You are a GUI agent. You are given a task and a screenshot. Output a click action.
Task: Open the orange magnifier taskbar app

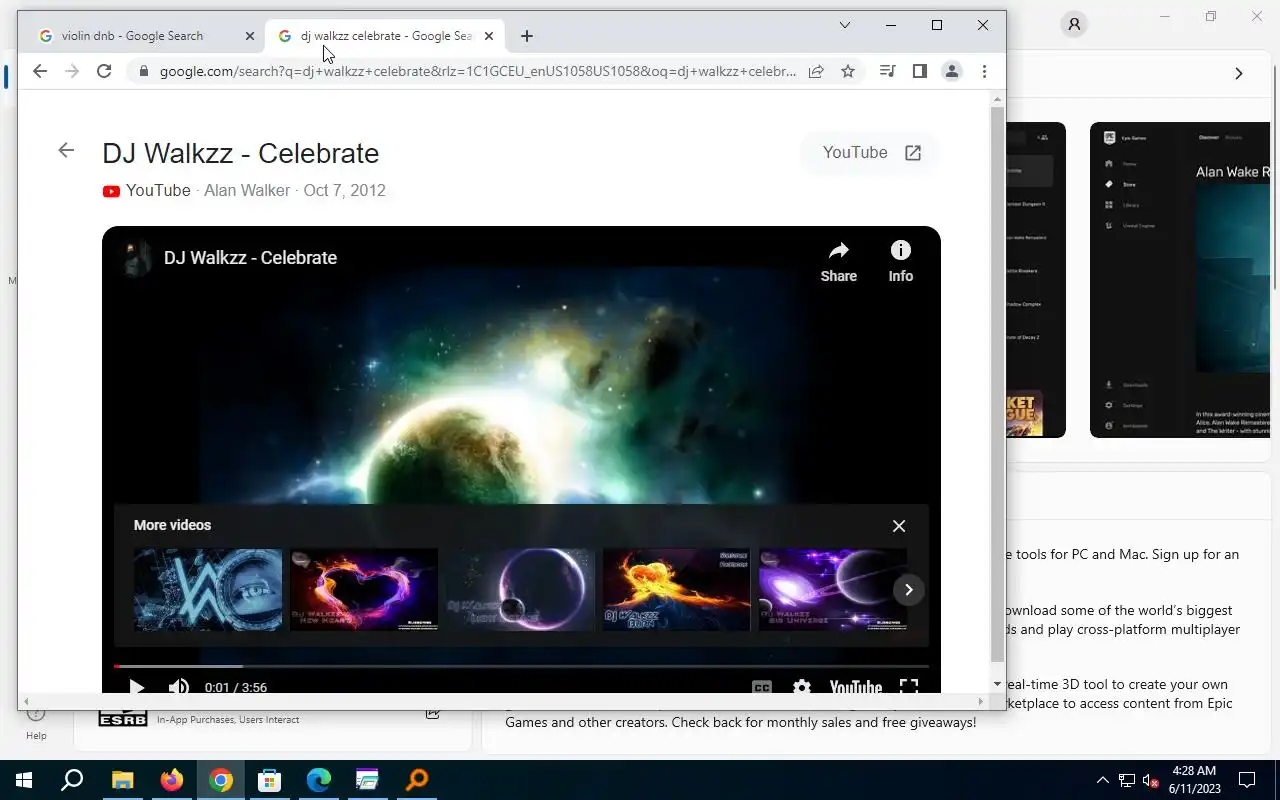click(x=417, y=780)
